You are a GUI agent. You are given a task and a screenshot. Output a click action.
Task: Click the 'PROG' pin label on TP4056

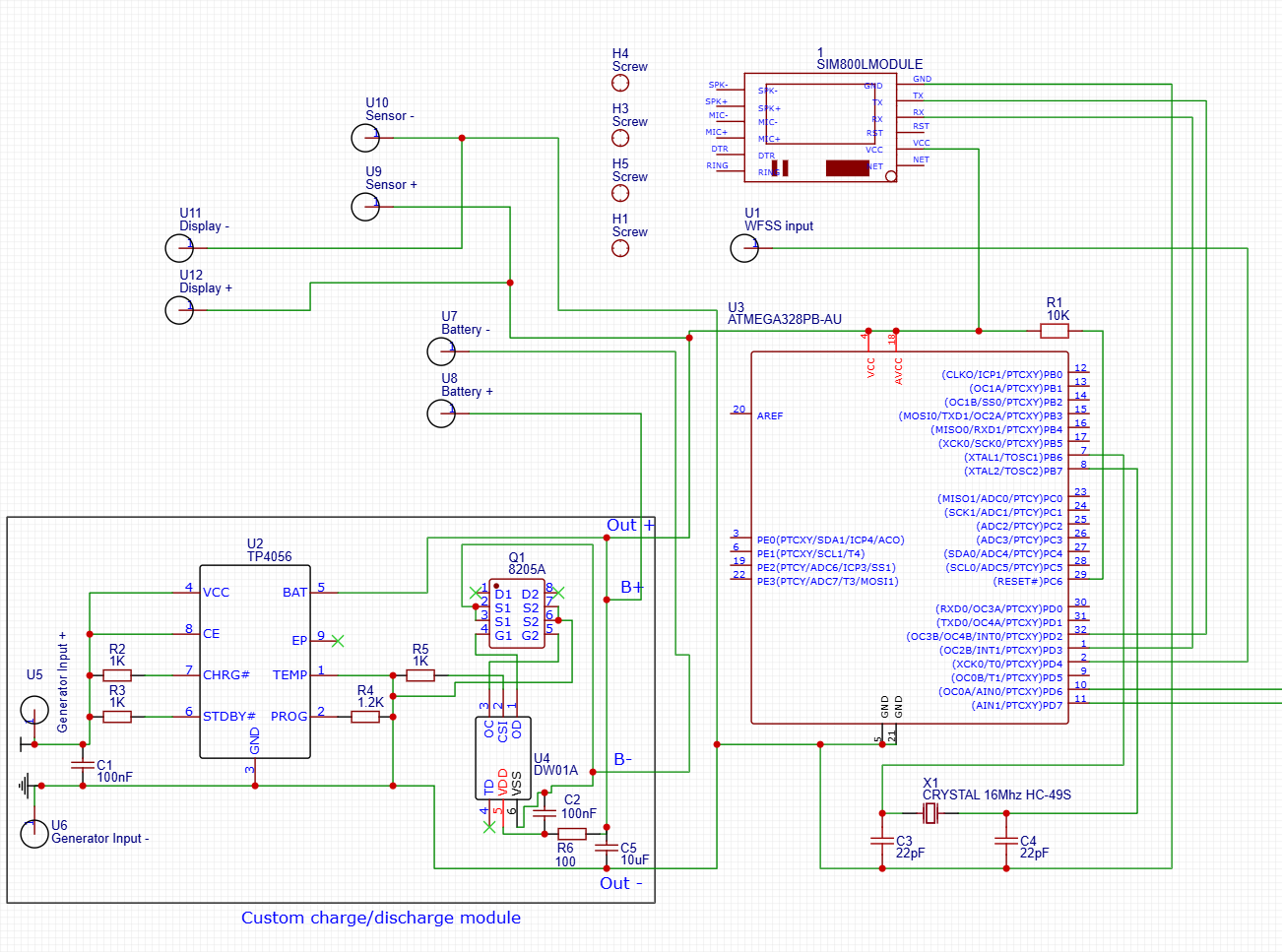coord(289,717)
